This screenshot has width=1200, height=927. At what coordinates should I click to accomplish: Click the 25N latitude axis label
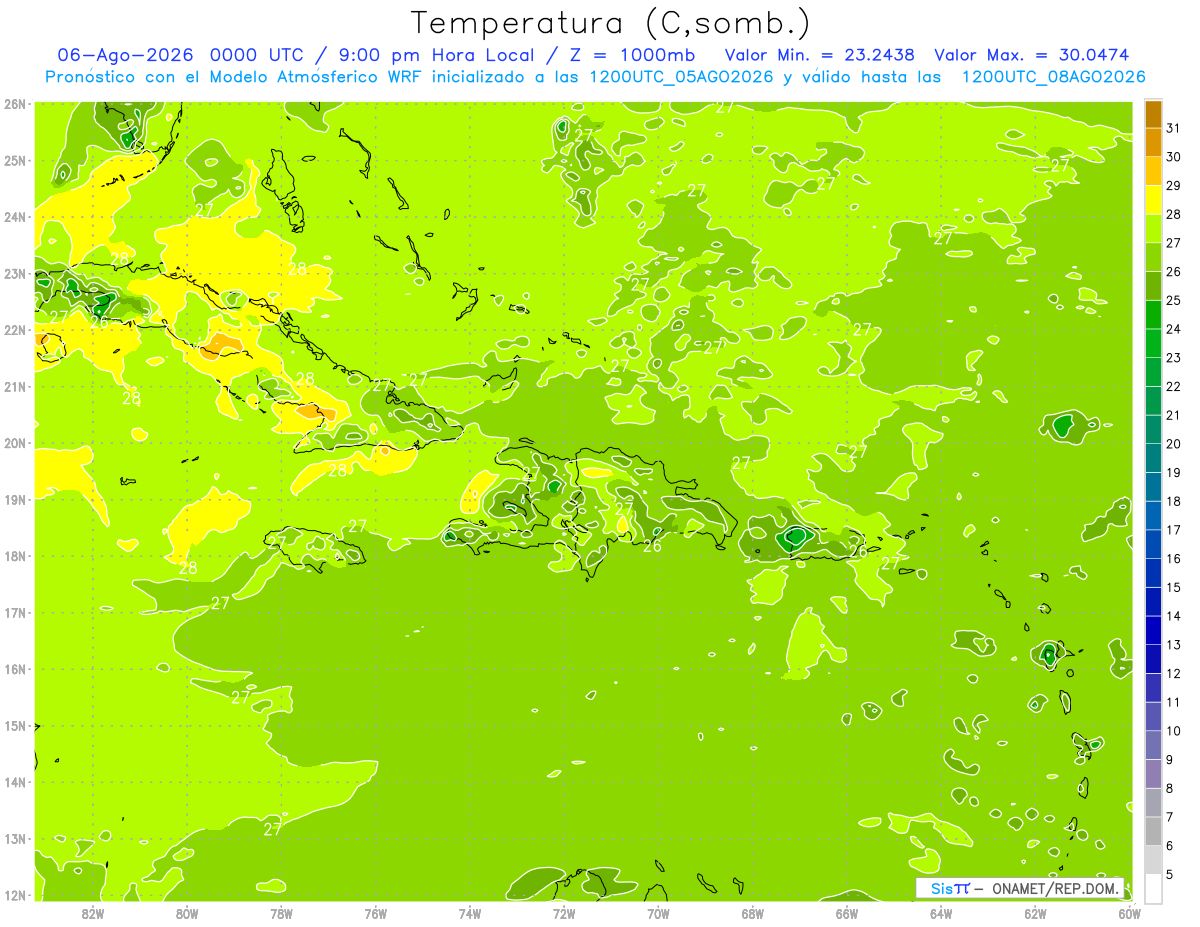[14, 160]
